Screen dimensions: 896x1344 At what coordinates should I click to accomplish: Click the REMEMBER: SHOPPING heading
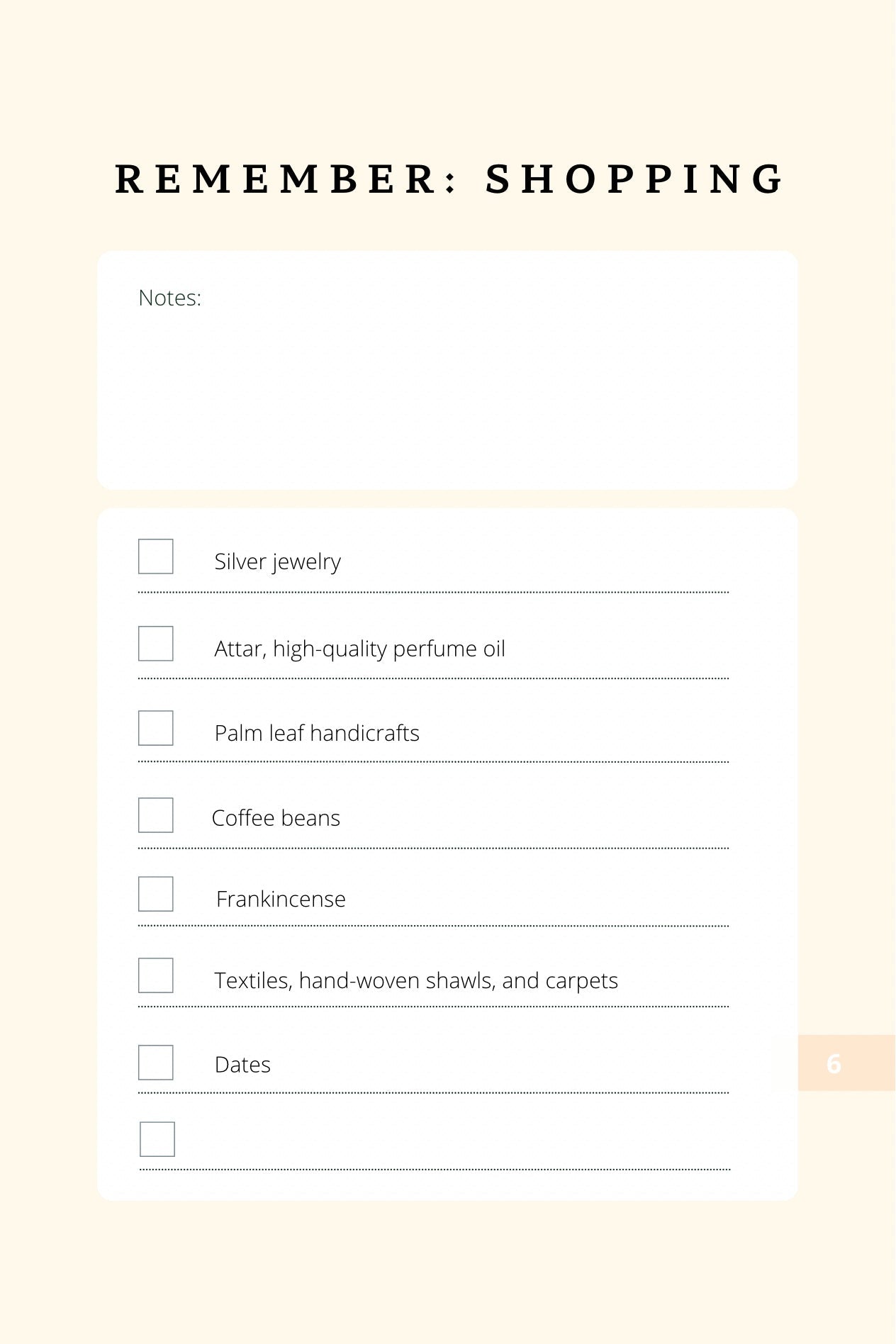click(x=449, y=179)
